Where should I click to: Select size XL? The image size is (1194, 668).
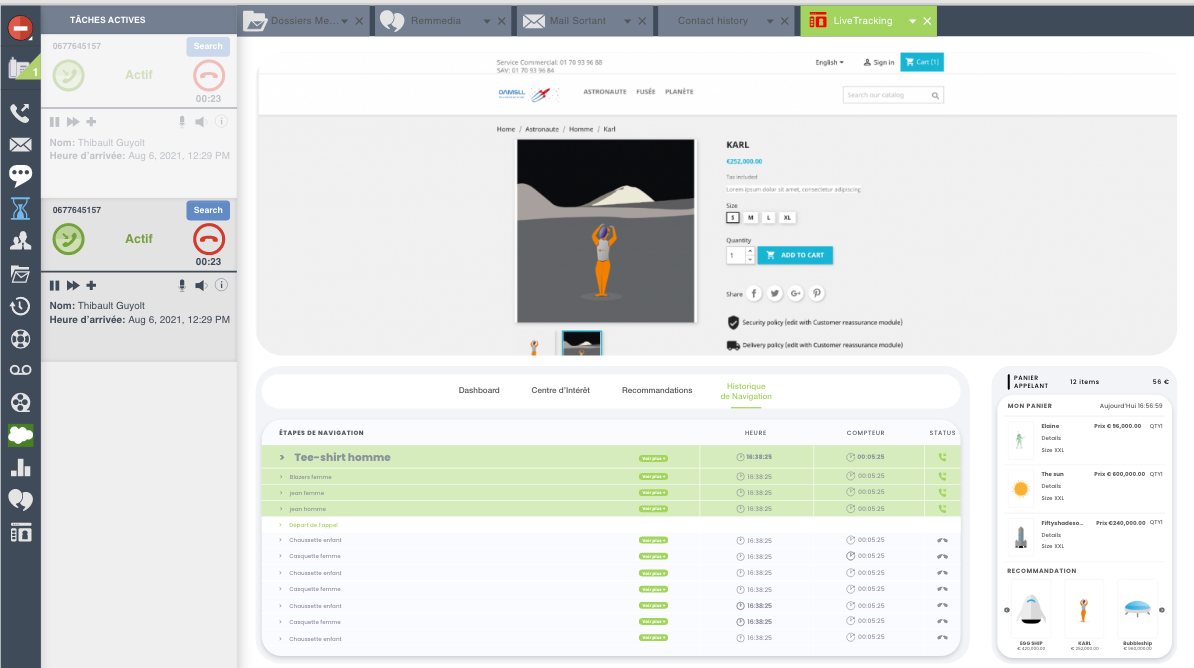pos(787,218)
